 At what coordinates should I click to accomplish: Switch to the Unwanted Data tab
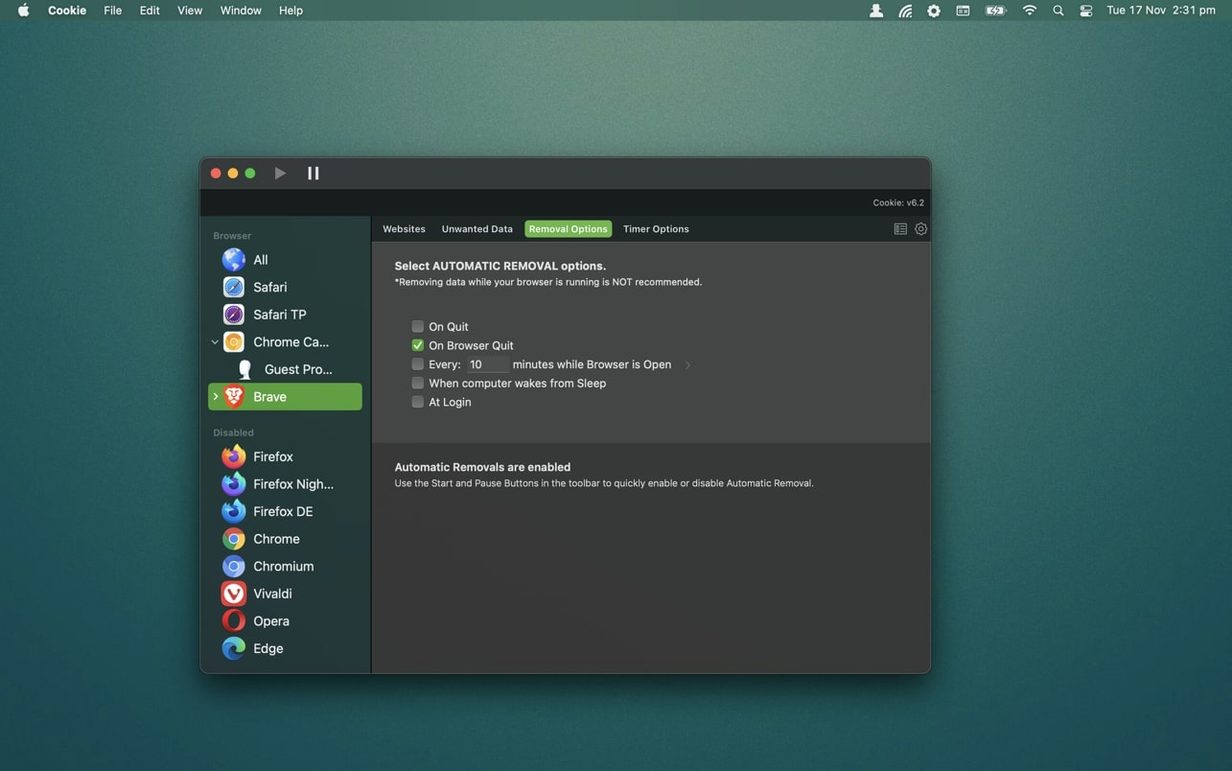click(477, 229)
